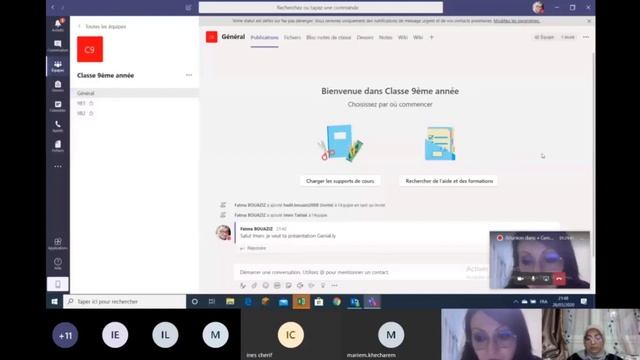
Task: Navigate back with the title bar arrow
Action: pyautogui.click(x=53, y=7)
